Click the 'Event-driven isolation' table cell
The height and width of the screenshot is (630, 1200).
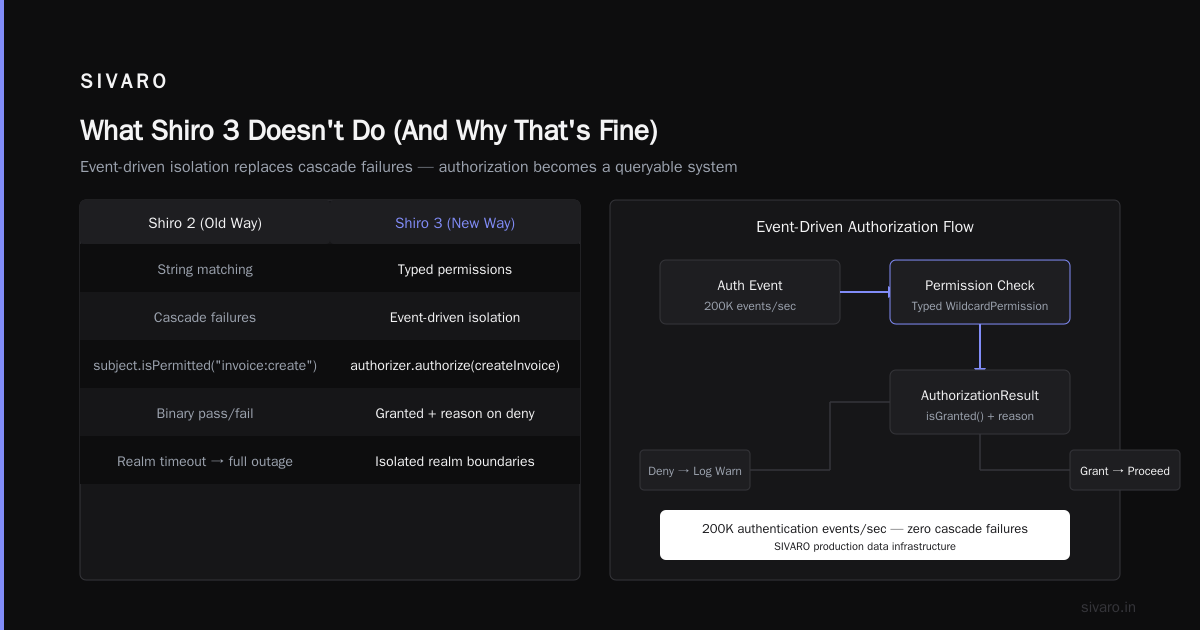(x=455, y=317)
